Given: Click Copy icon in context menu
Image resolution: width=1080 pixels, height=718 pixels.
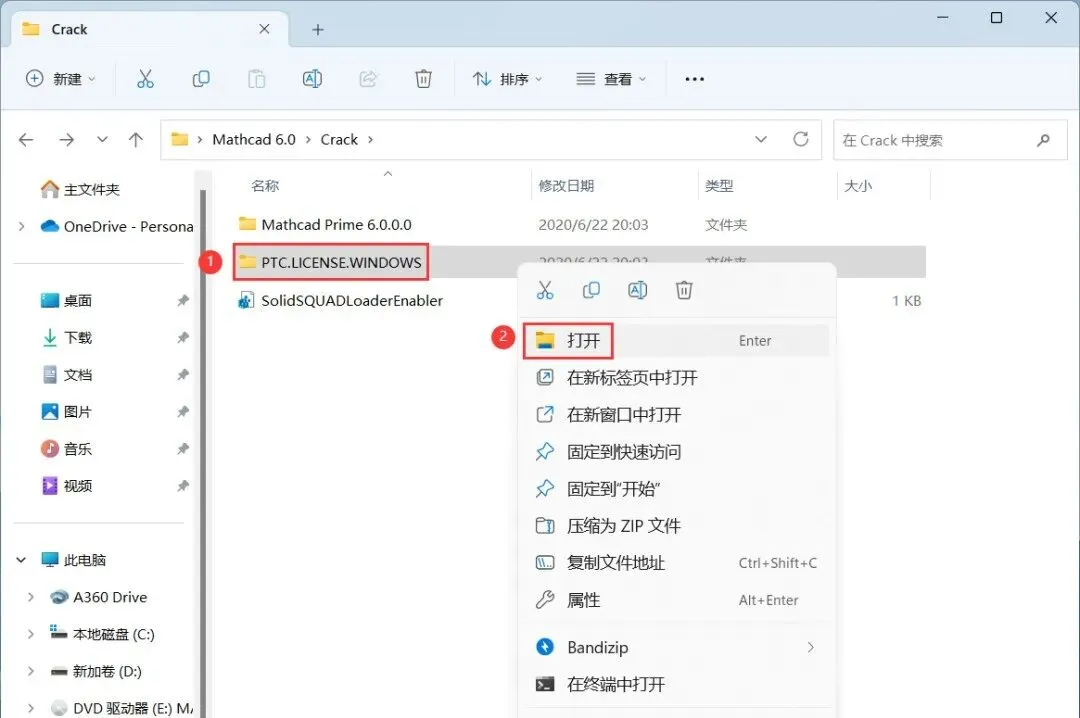Looking at the screenshot, I should [x=591, y=291].
